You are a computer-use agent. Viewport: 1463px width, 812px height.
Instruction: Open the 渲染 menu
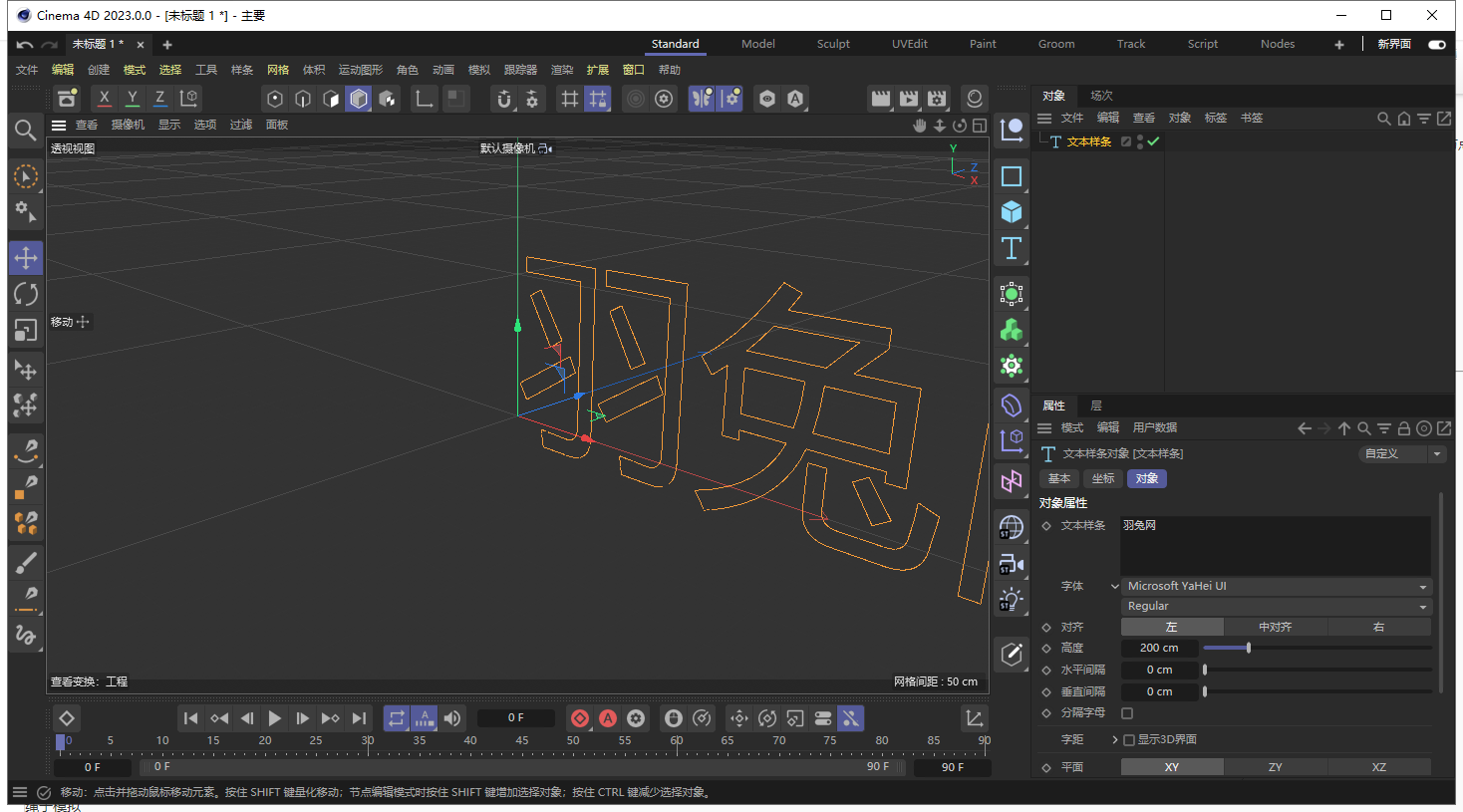[560, 70]
